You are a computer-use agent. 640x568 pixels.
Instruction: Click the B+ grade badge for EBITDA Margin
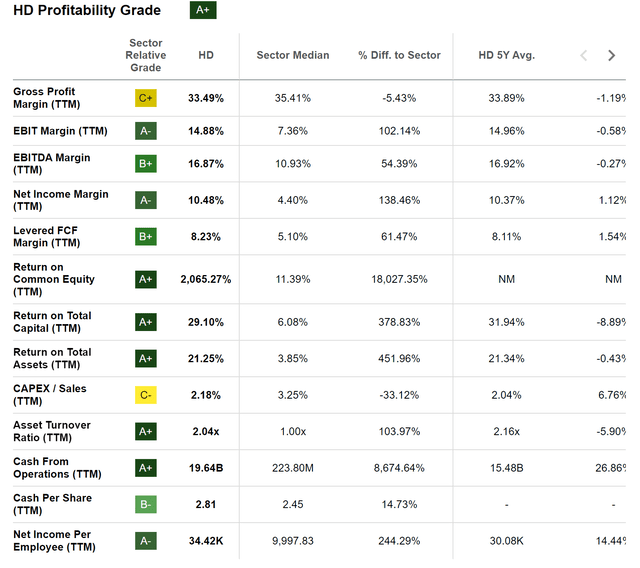click(146, 164)
